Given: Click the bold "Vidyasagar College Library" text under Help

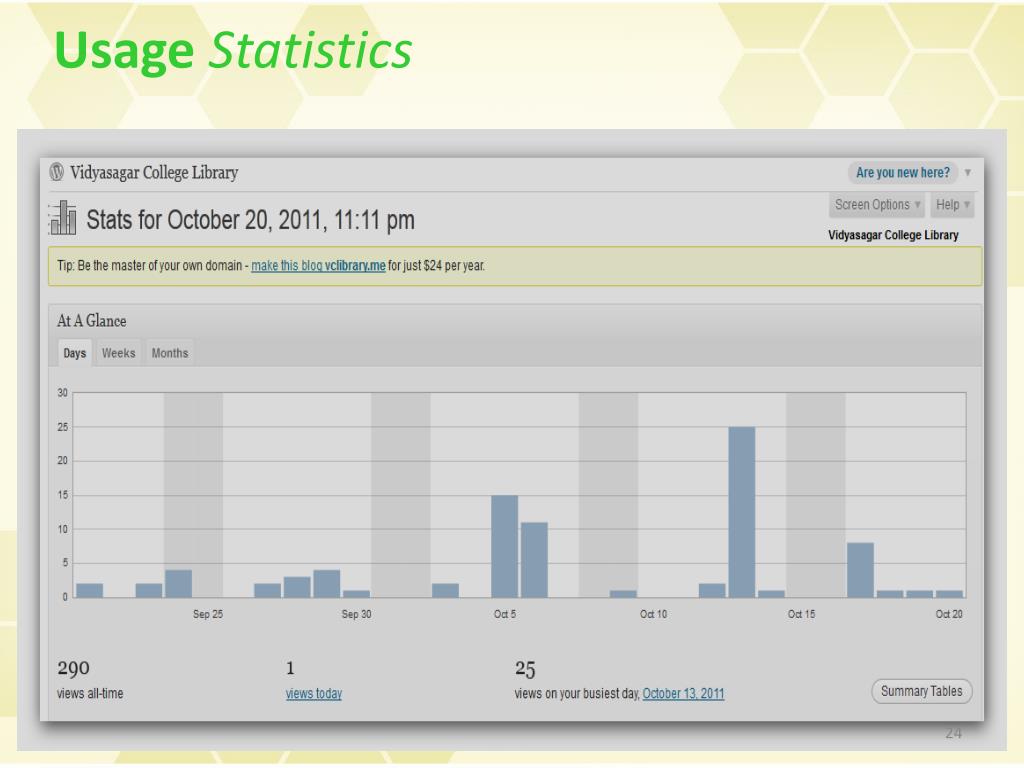Looking at the screenshot, I should point(893,235).
